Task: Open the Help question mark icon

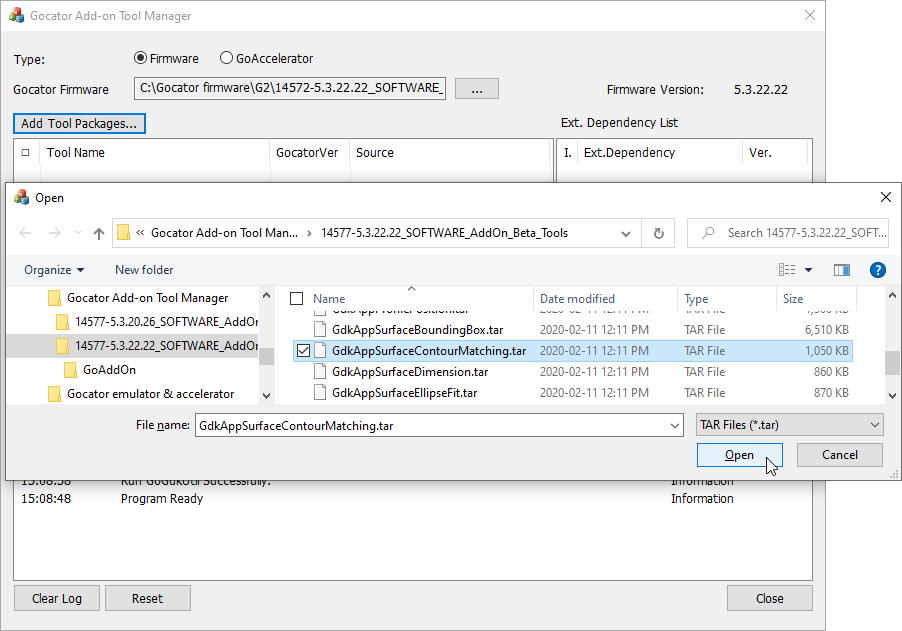Action: (x=878, y=270)
